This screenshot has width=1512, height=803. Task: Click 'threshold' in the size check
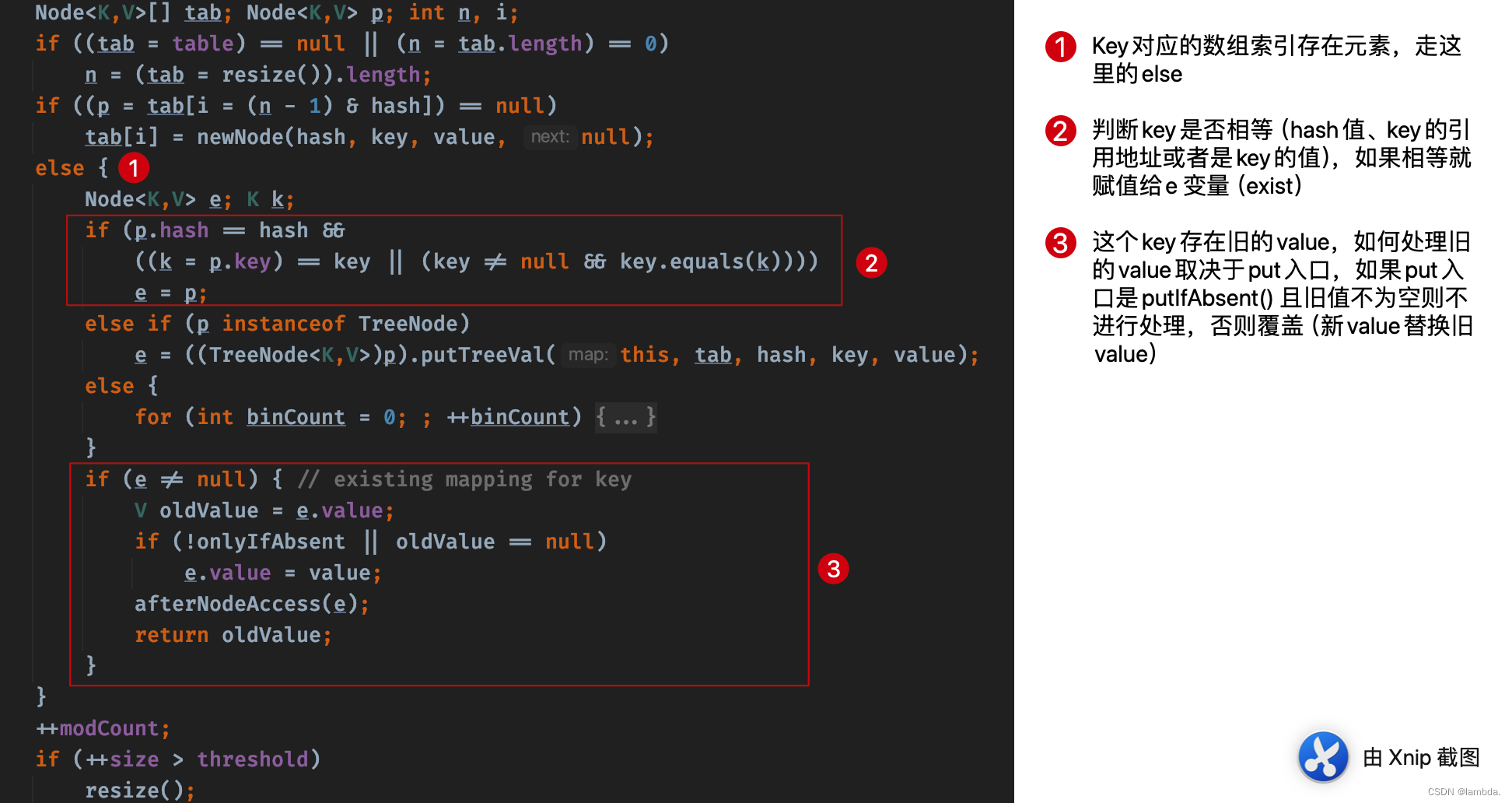coord(253,759)
